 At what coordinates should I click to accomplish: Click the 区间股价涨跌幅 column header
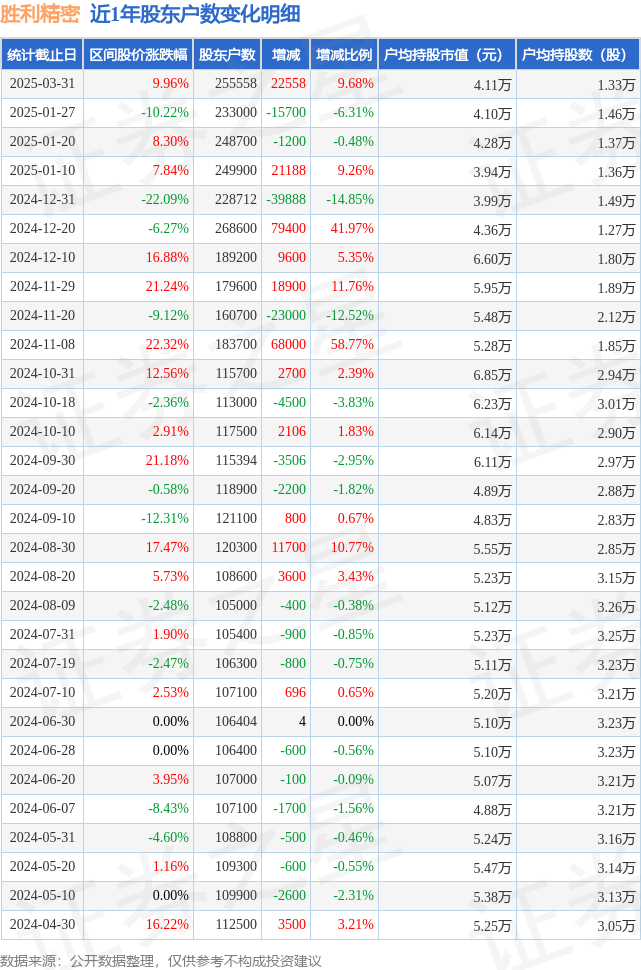pos(138,55)
